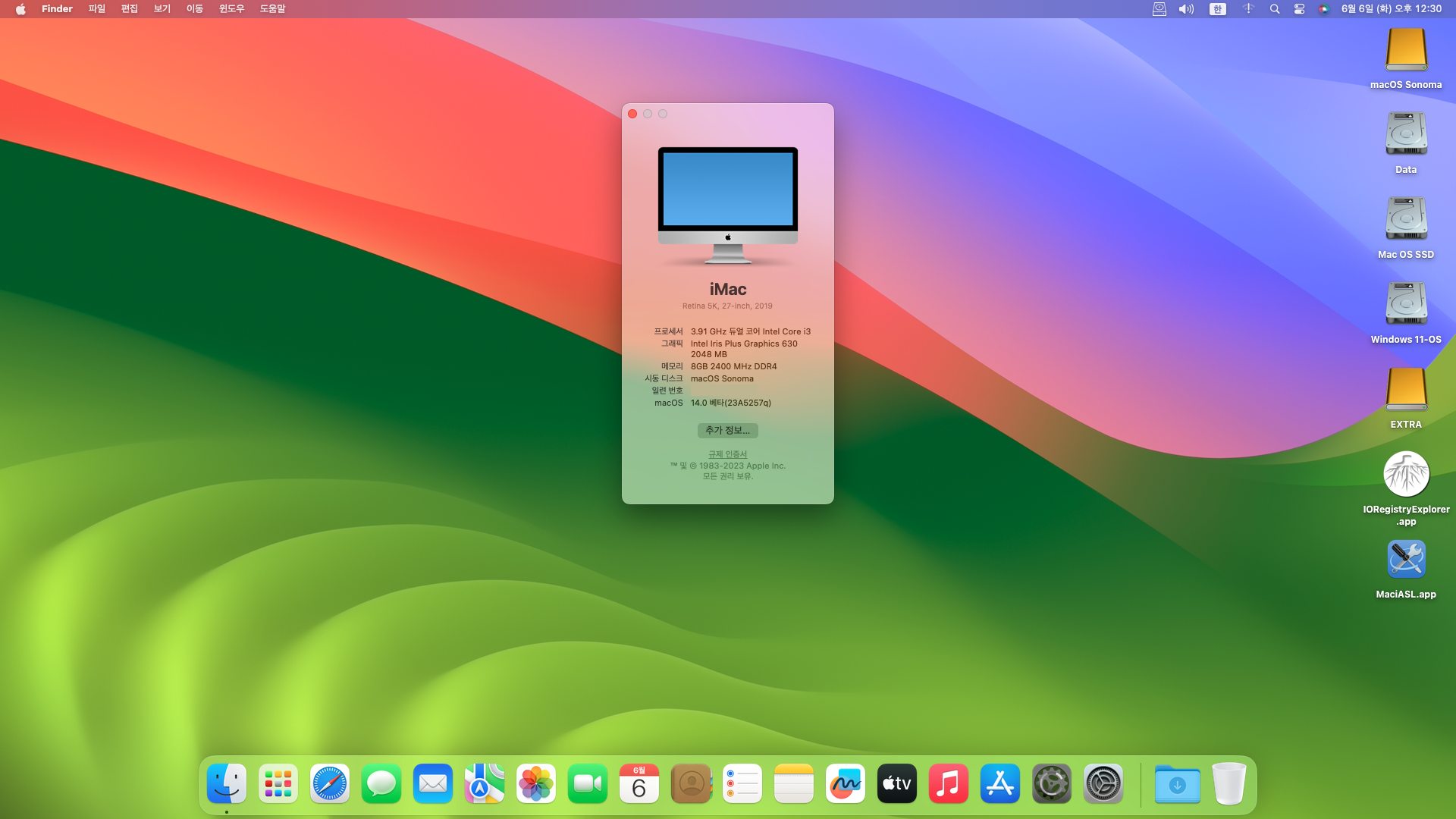Image resolution: width=1456 pixels, height=819 pixels.
Task: Open Photos app in the Dock
Action: click(x=536, y=783)
